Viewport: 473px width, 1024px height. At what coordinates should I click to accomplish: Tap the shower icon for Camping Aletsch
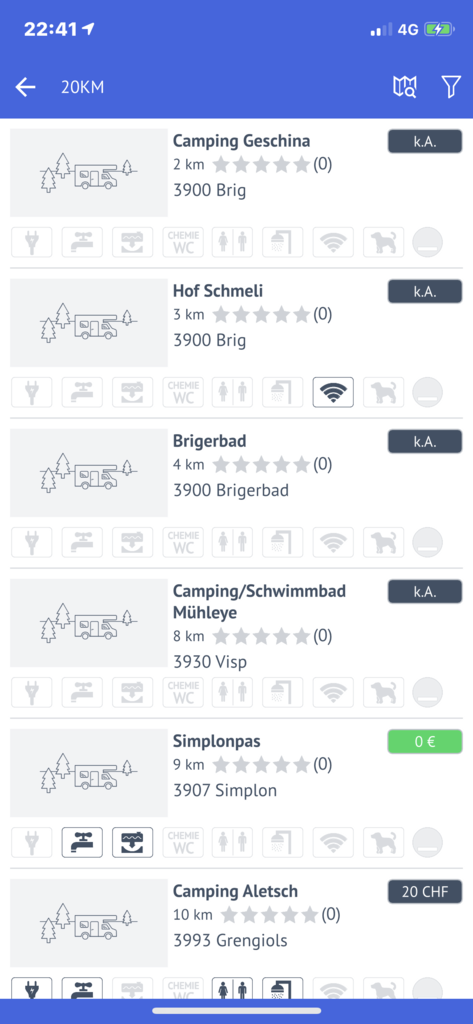pyautogui.click(x=283, y=987)
